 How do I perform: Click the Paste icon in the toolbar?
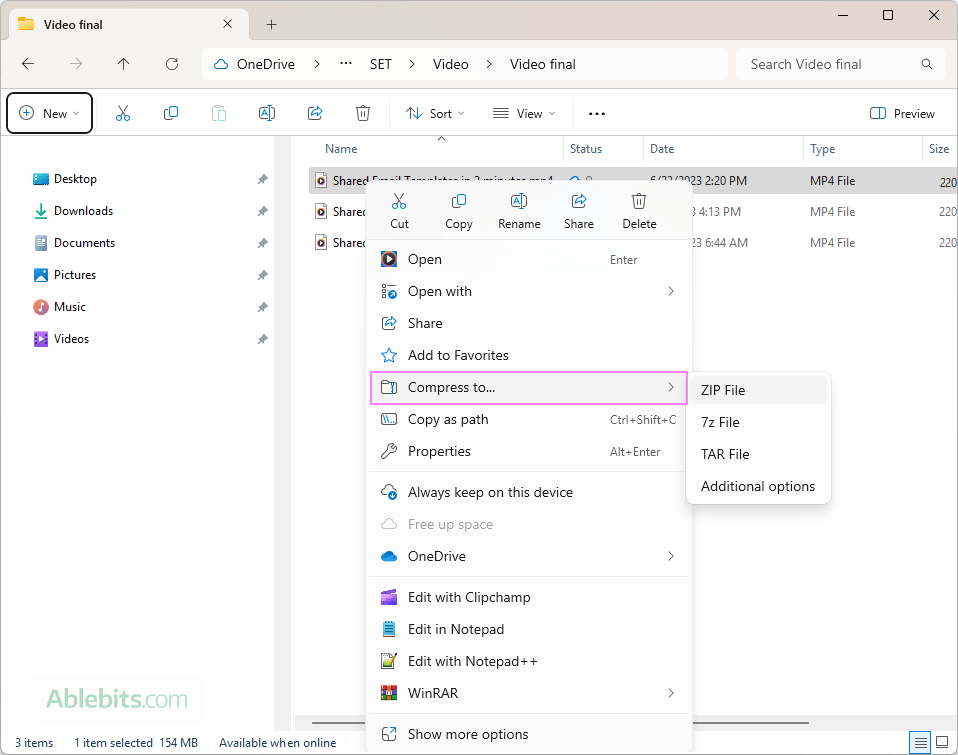pyautogui.click(x=219, y=113)
